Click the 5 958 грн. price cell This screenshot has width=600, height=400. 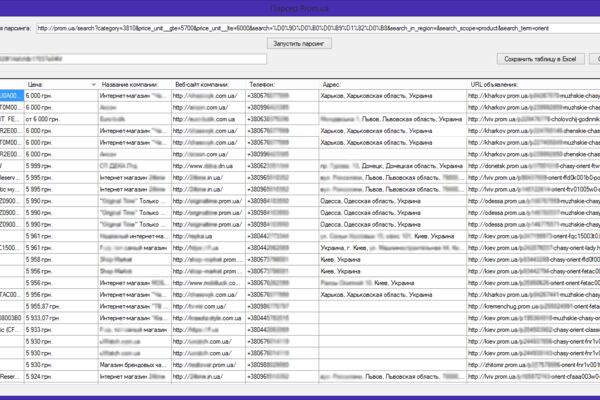pos(61,260)
